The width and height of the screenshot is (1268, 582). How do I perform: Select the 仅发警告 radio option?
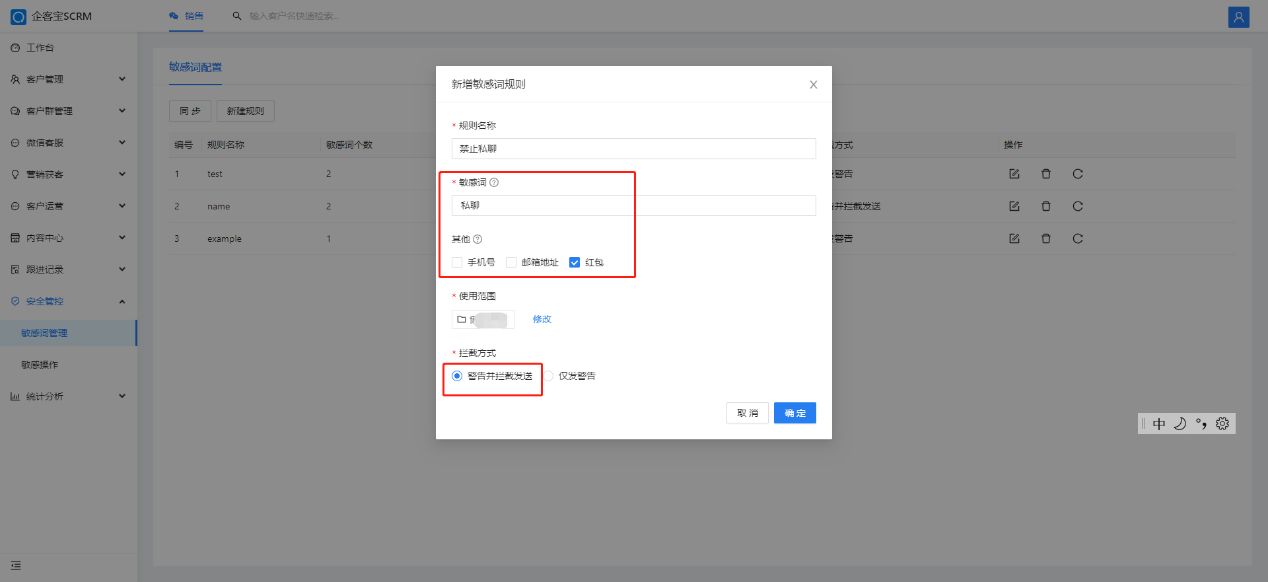[x=549, y=376]
